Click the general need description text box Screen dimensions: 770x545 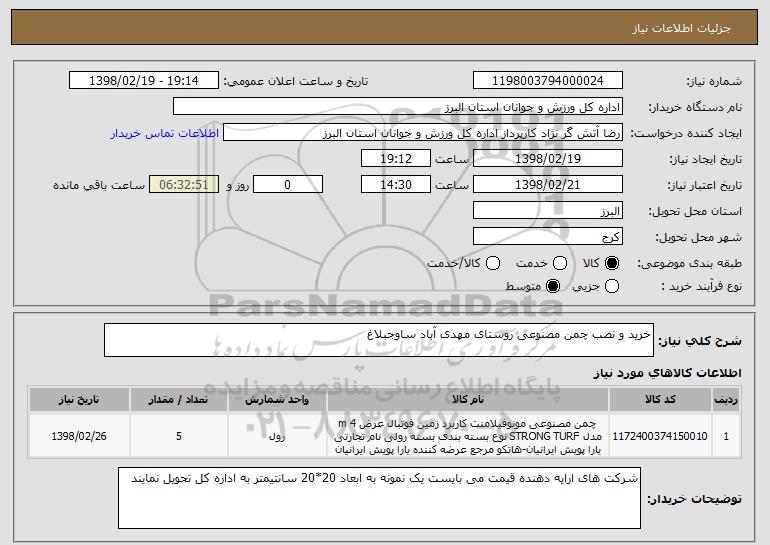tap(379, 340)
